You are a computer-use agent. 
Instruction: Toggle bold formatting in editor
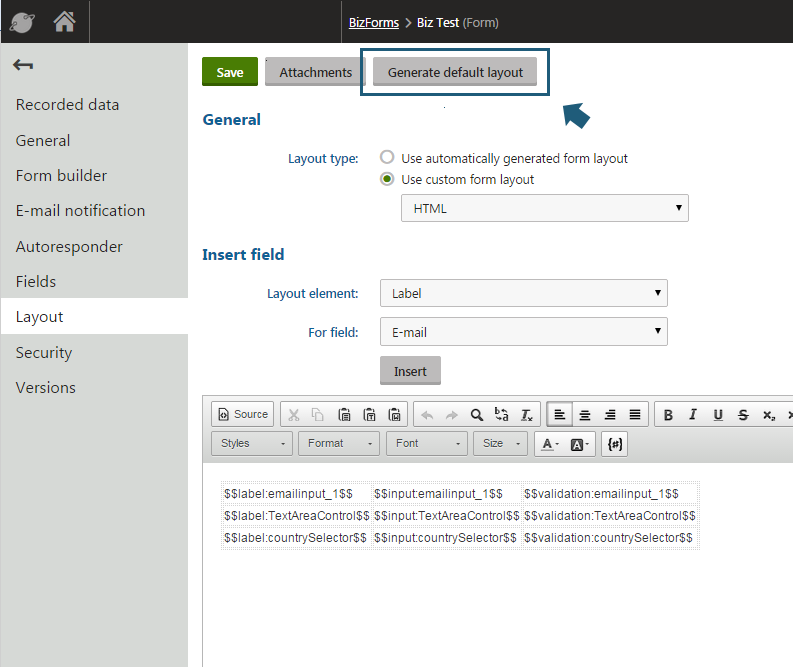point(668,414)
